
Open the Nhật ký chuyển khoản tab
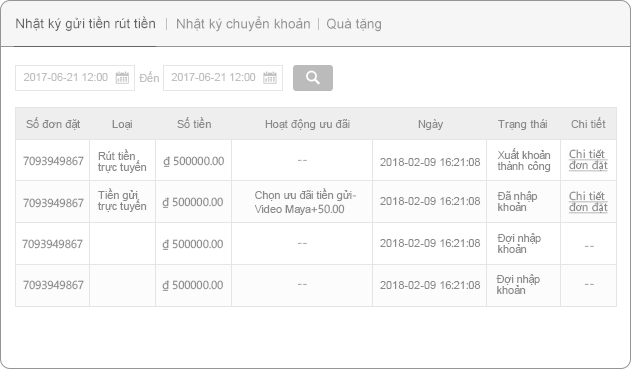(x=243, y=24)
